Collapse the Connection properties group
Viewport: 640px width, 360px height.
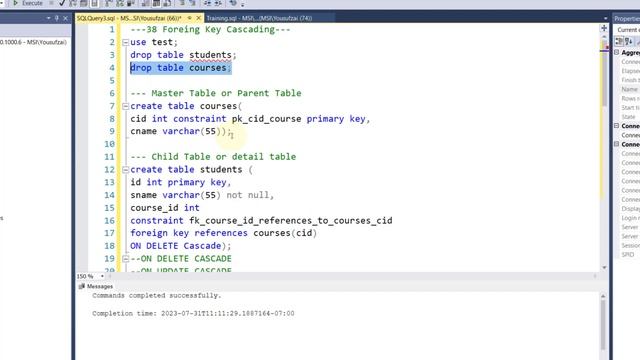[617, 126]
